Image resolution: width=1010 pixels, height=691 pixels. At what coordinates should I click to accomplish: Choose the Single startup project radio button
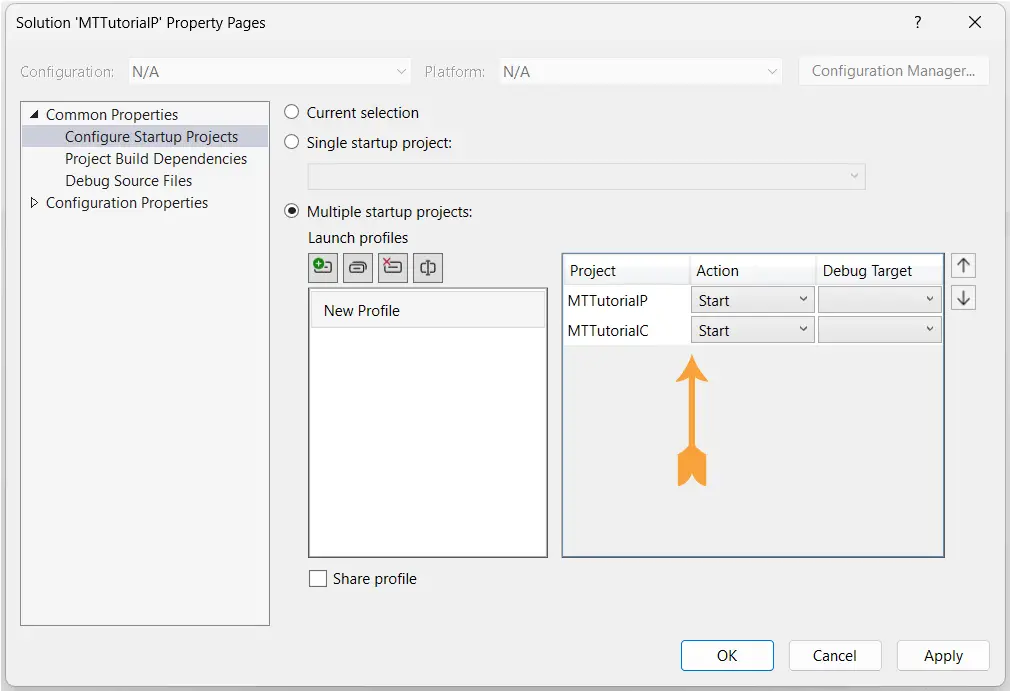pyautogui.click(x=292, y=143)
